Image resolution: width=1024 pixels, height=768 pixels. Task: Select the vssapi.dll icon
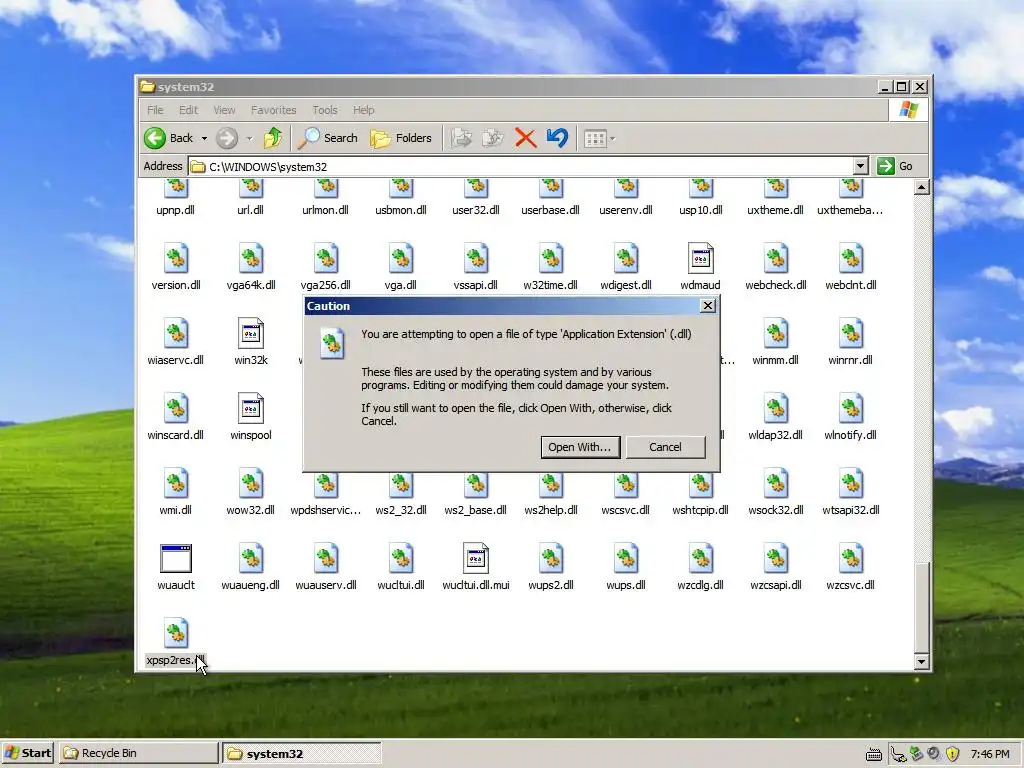click(x=475, y=259)
